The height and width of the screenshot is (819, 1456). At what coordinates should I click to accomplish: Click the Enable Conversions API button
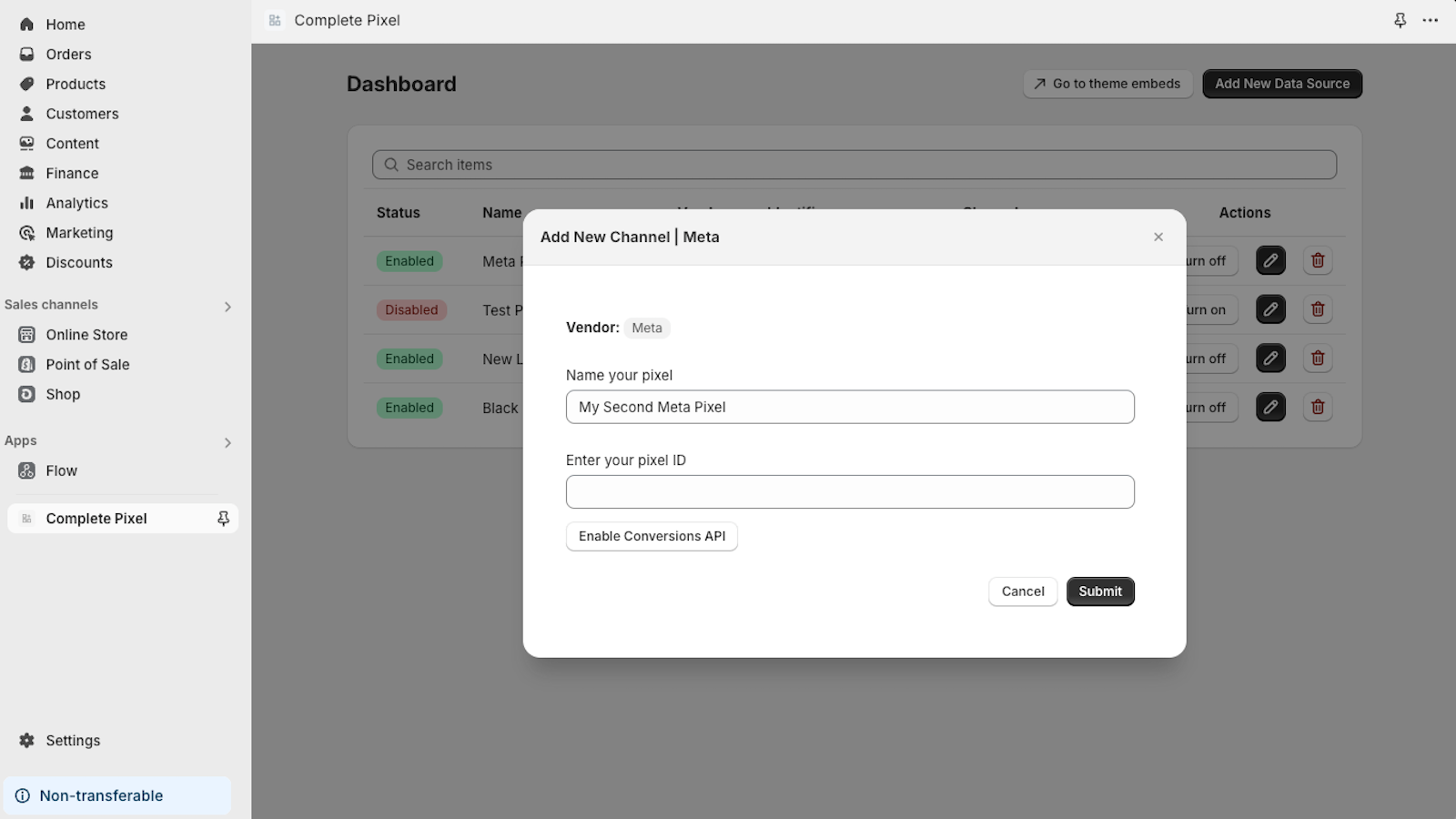[652, 536]
